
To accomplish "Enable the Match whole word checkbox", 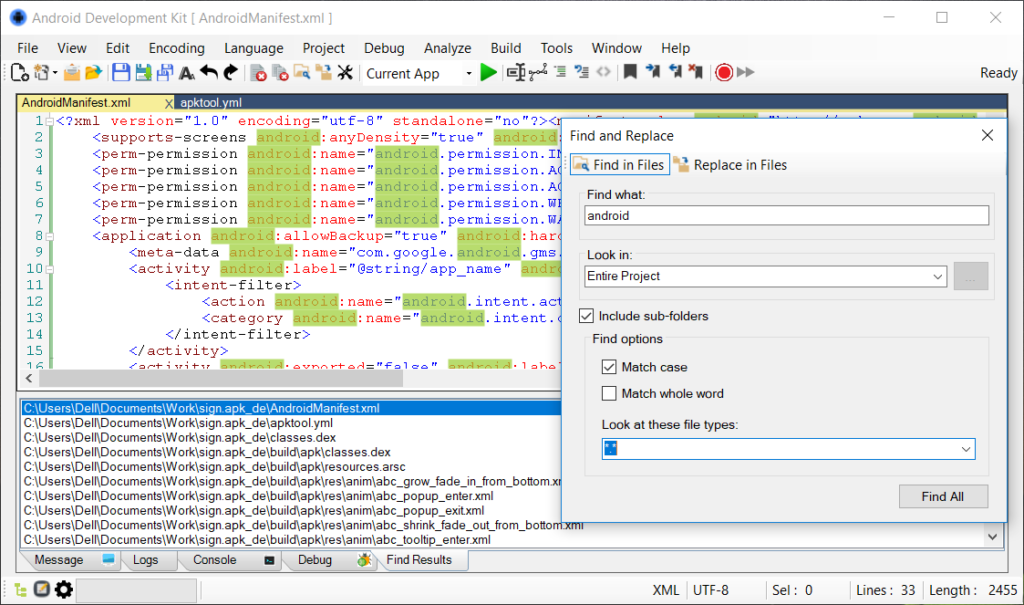I will pos(609,393).
